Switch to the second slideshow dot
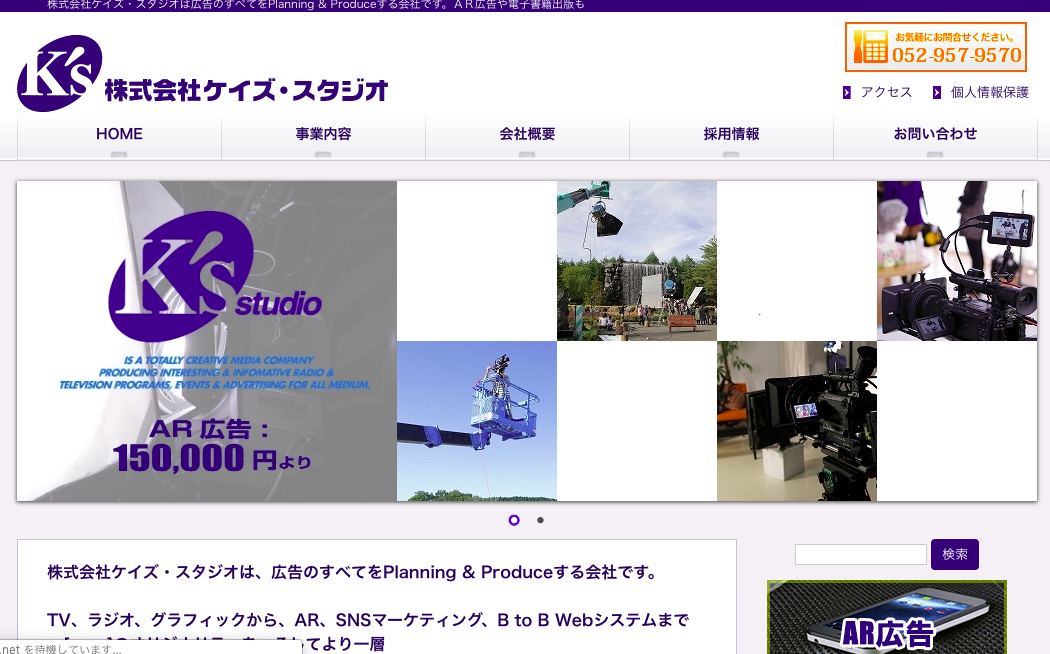The image size is (1050, 654). pyautogui.click(x=540, y=520)
